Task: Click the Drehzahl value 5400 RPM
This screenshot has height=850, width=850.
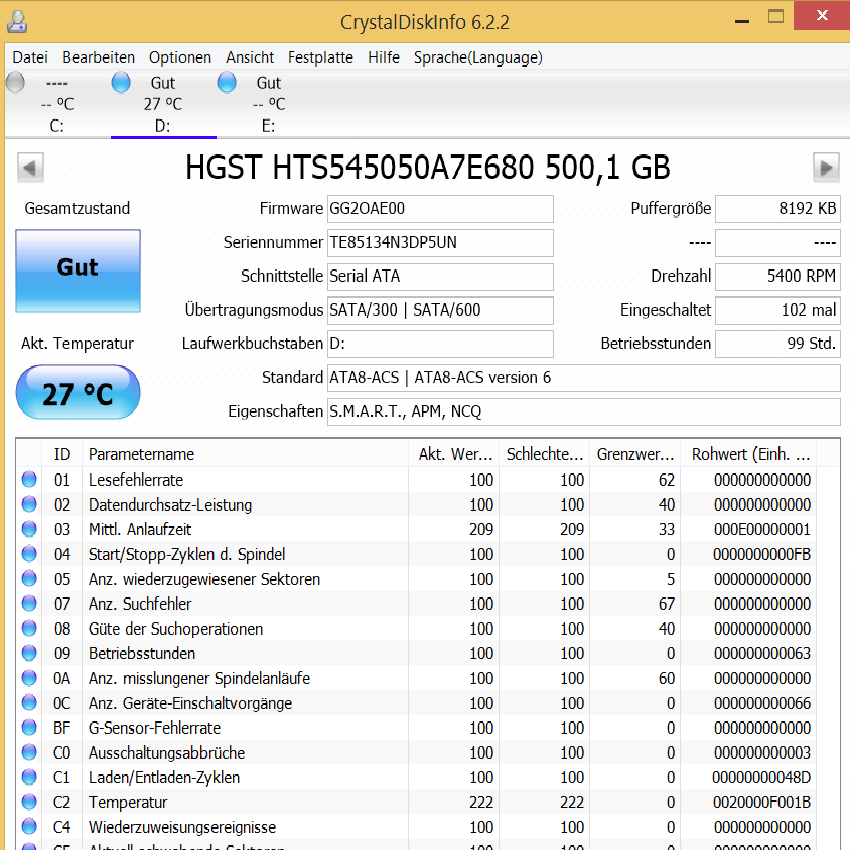Action: point(778,276)
